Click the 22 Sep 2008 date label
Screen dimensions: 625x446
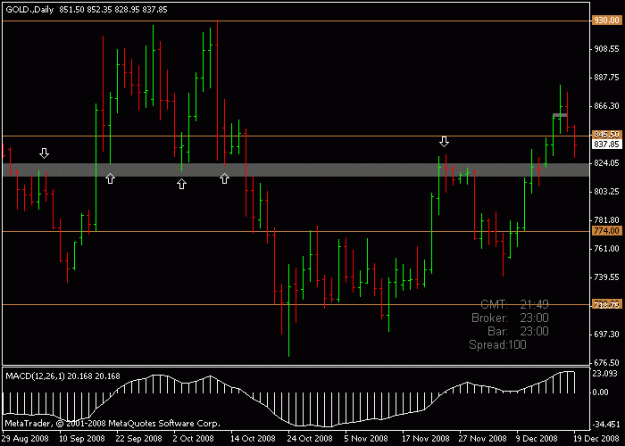(x=139, y=439)
